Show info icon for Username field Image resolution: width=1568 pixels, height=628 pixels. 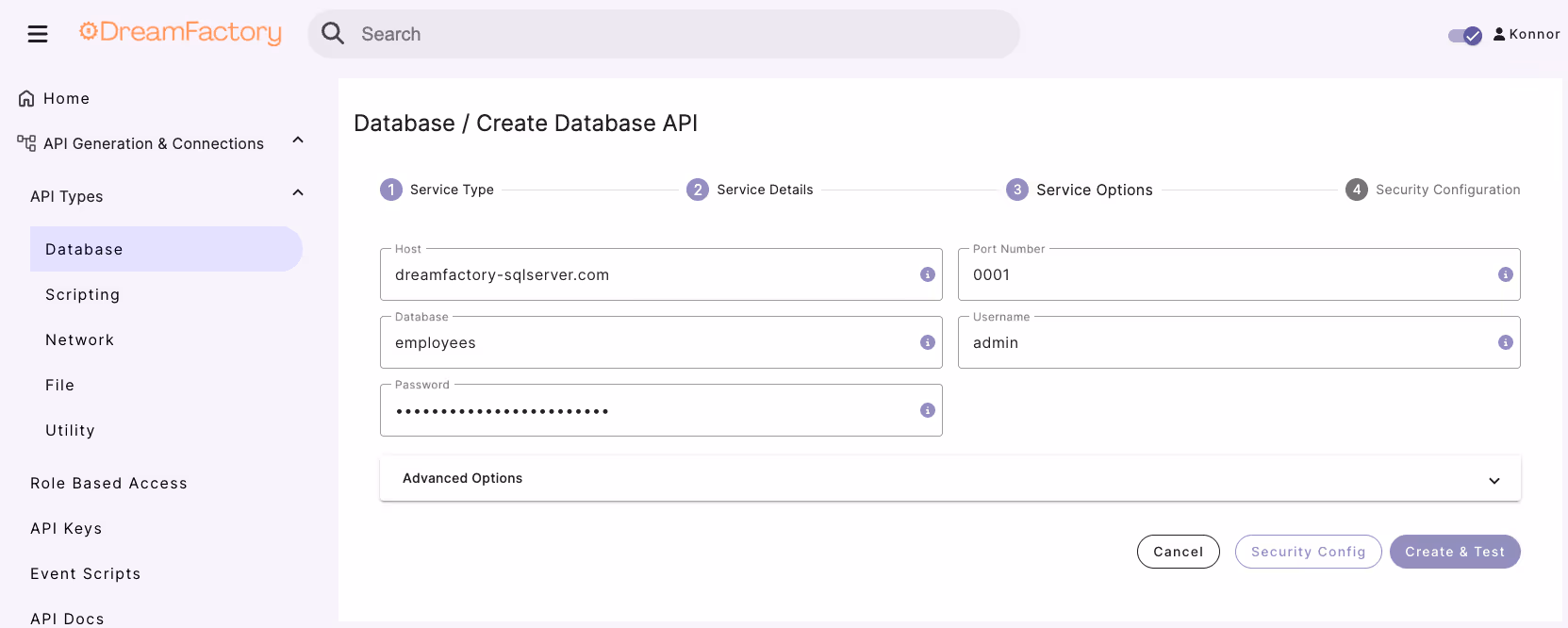pyautogui.click(x=1506, y=342)
